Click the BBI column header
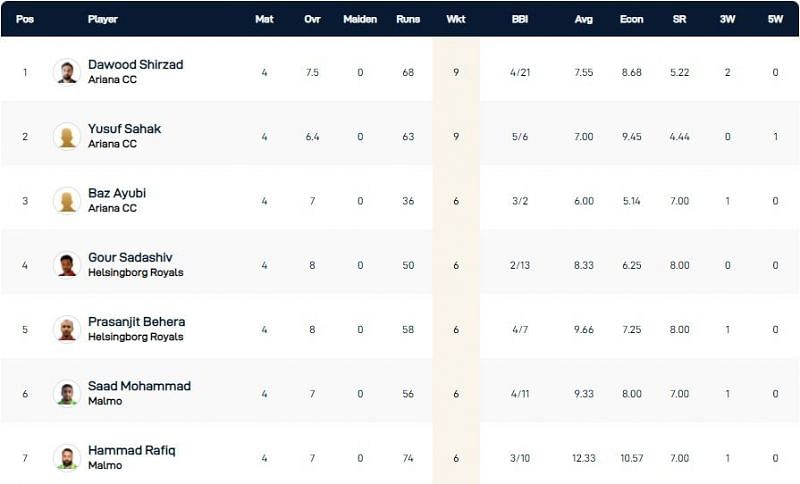The height and width of the screenshot is (484, 800). pyautogui.click(x=519, y=19)
